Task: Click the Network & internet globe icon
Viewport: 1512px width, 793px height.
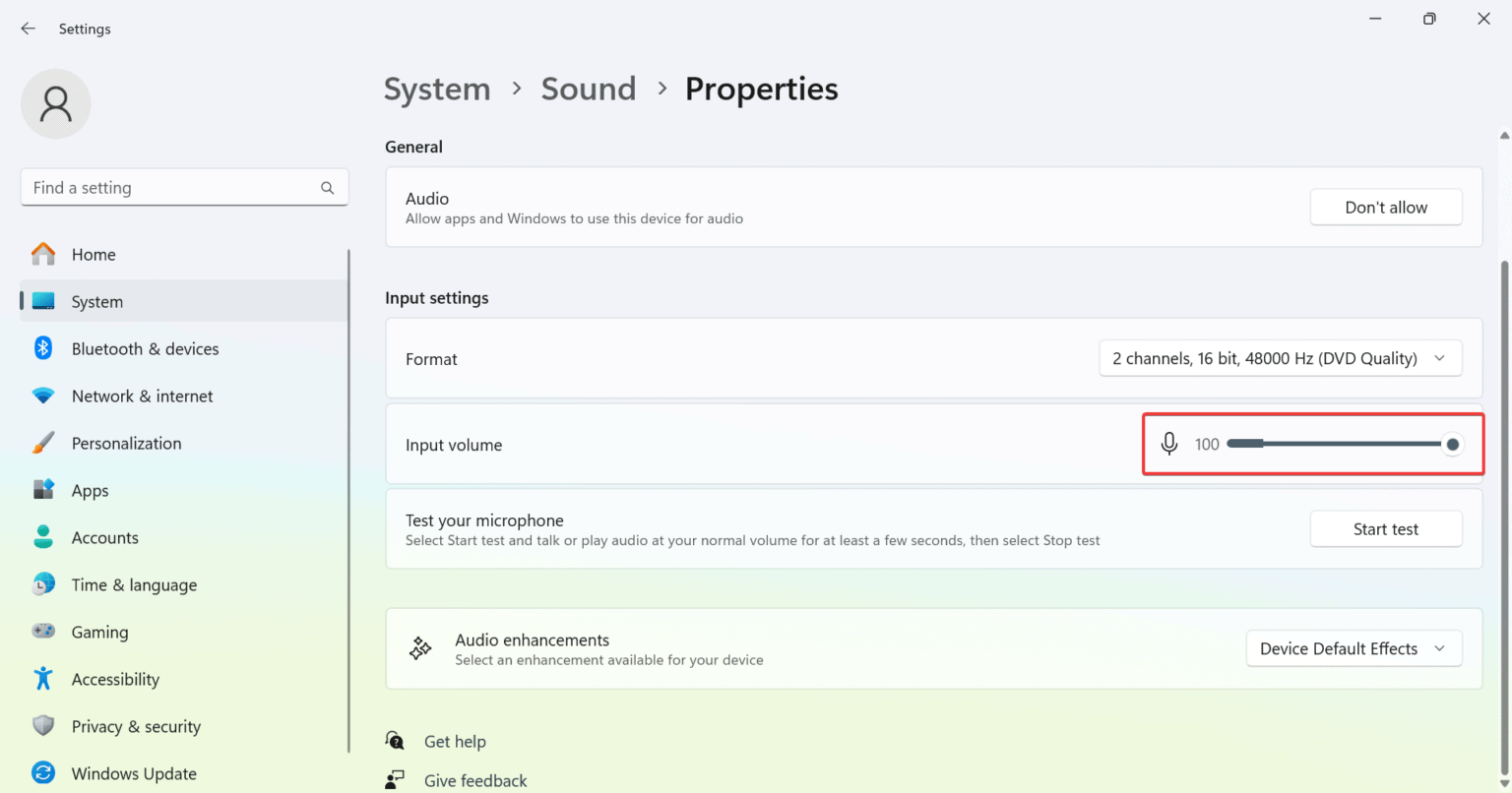Action: point(43,395)
